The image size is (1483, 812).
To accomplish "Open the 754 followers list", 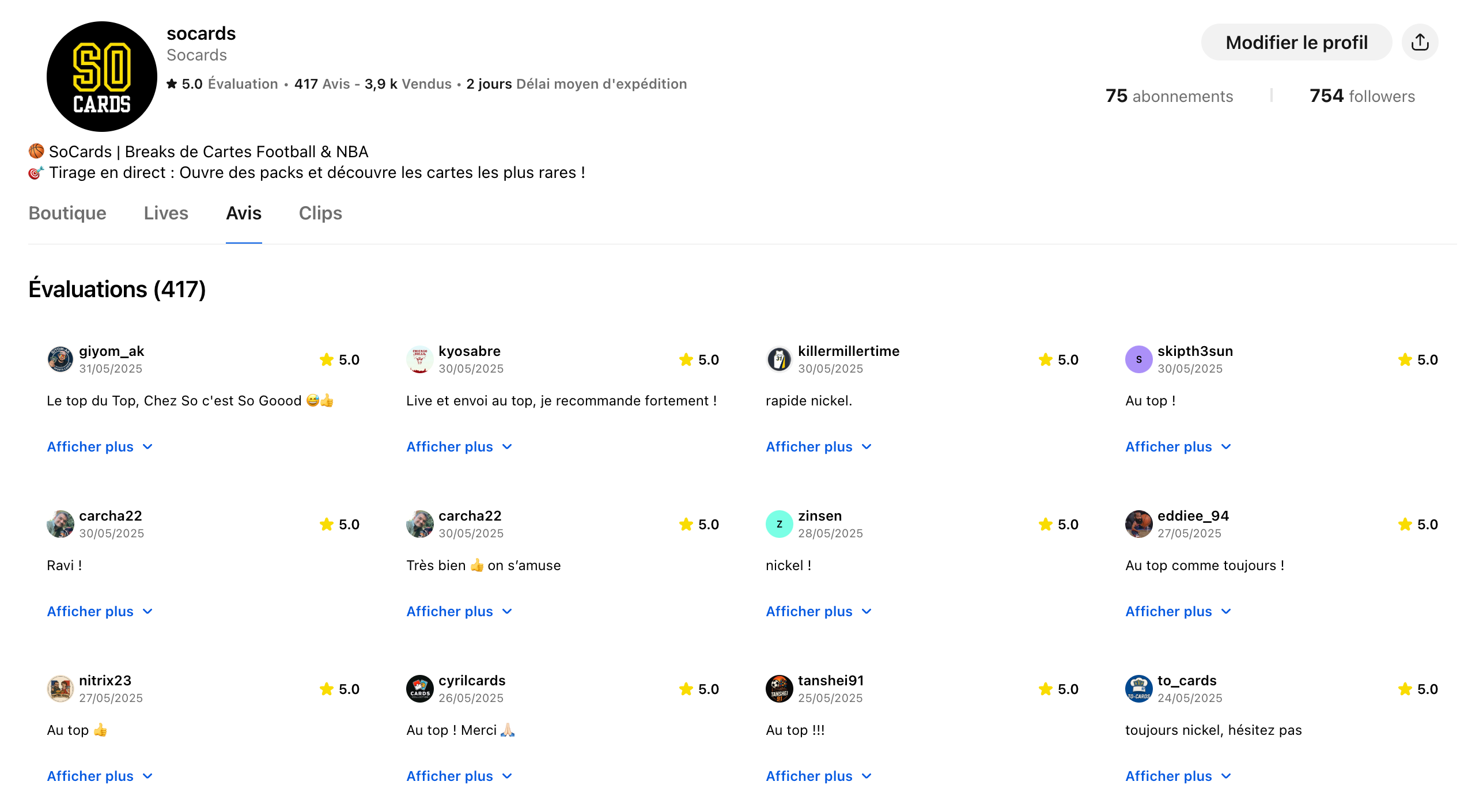I will (x=1362, y=96).
